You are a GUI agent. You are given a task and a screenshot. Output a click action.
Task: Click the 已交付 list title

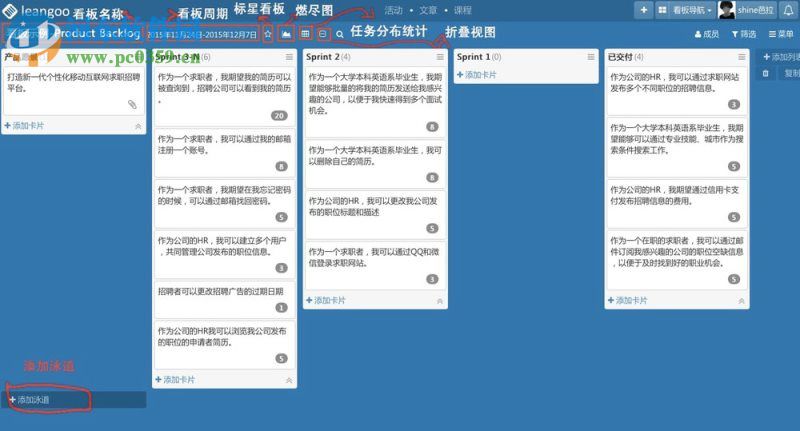pos(620,57)
